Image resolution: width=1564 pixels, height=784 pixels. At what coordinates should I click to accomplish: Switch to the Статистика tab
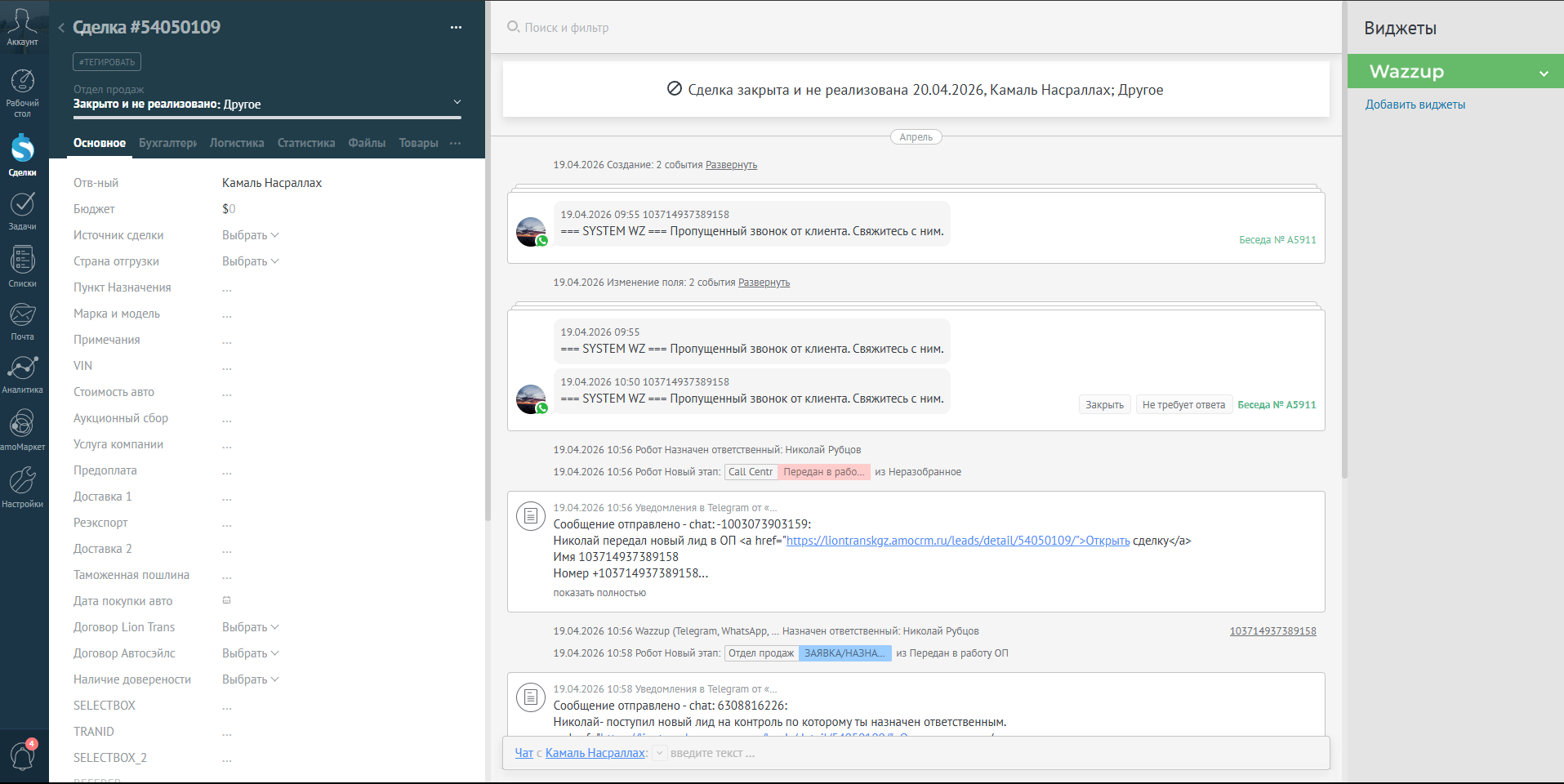click(x=306, y=143)
